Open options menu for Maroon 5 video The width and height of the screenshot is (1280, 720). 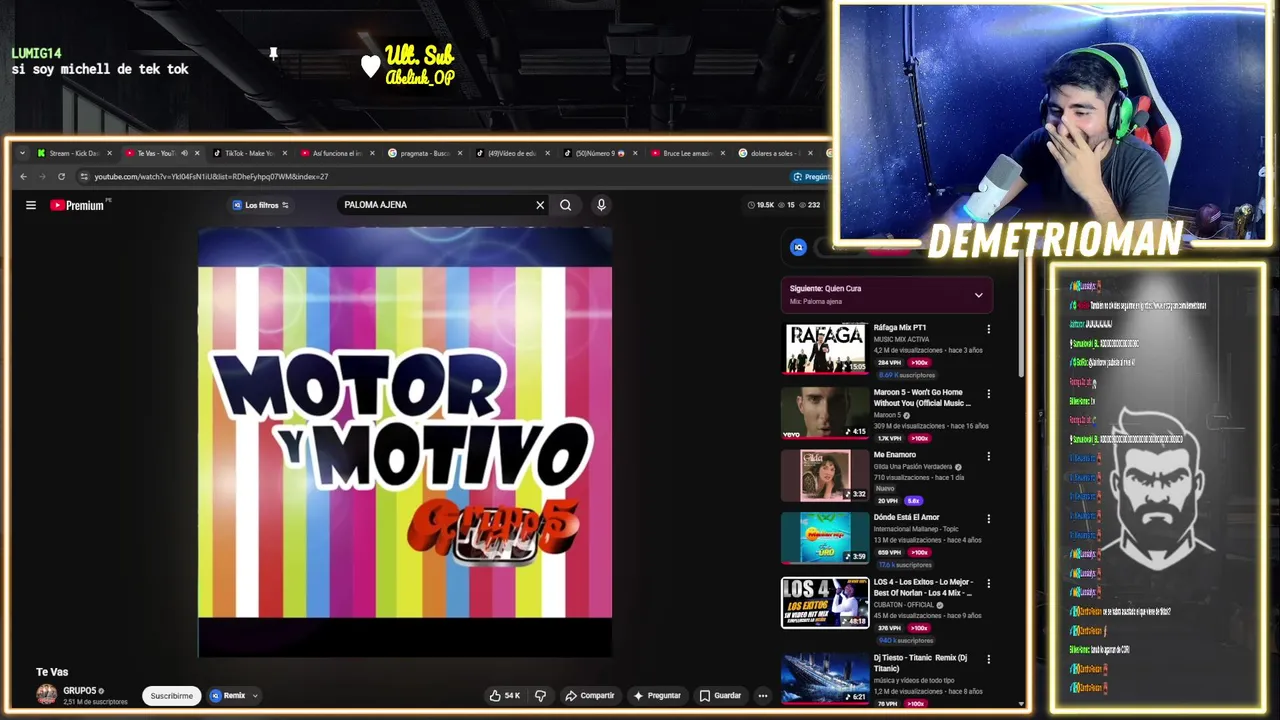(988, 394)
